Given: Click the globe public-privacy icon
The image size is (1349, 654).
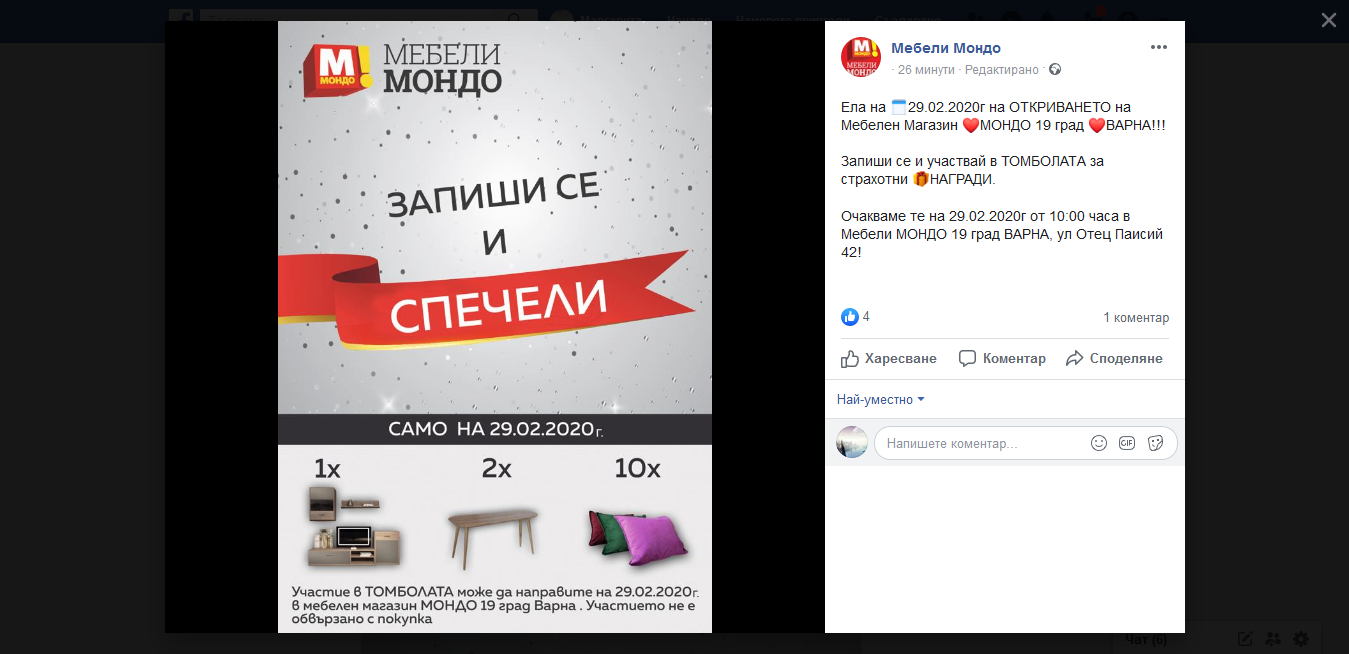Looking at the screenshot, I should coord(1054,70).
